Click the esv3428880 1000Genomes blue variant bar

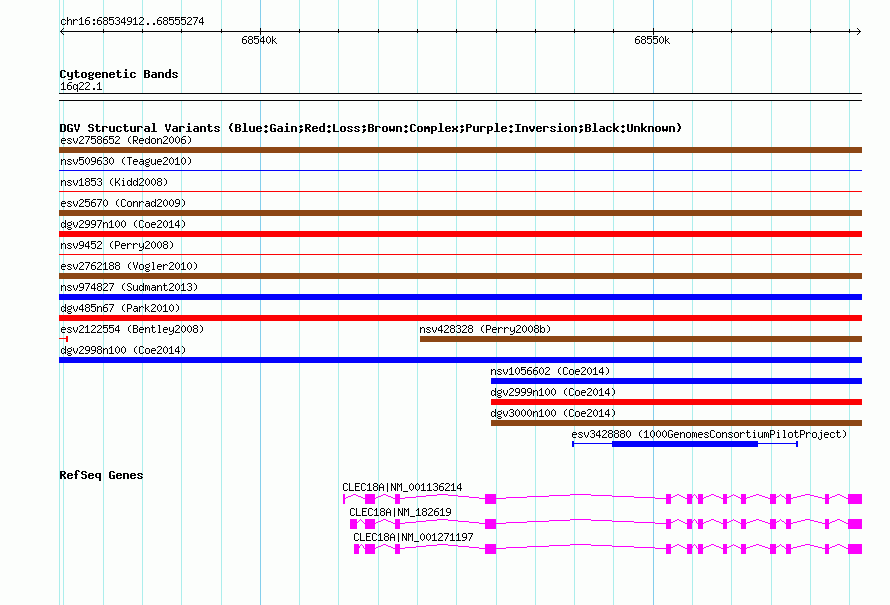coord(685,444)
